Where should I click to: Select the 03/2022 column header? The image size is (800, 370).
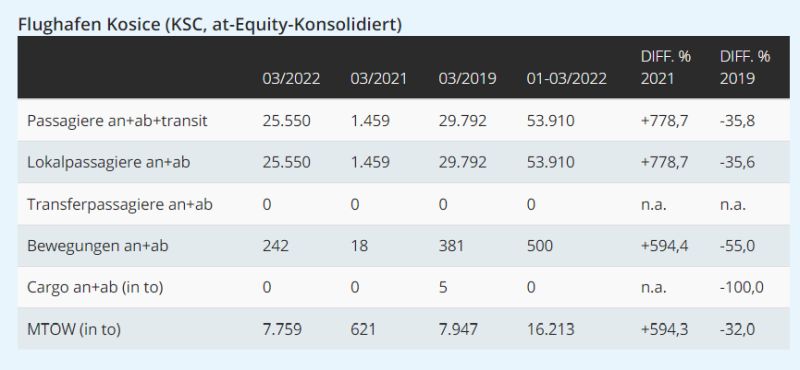tap(291, 79)
